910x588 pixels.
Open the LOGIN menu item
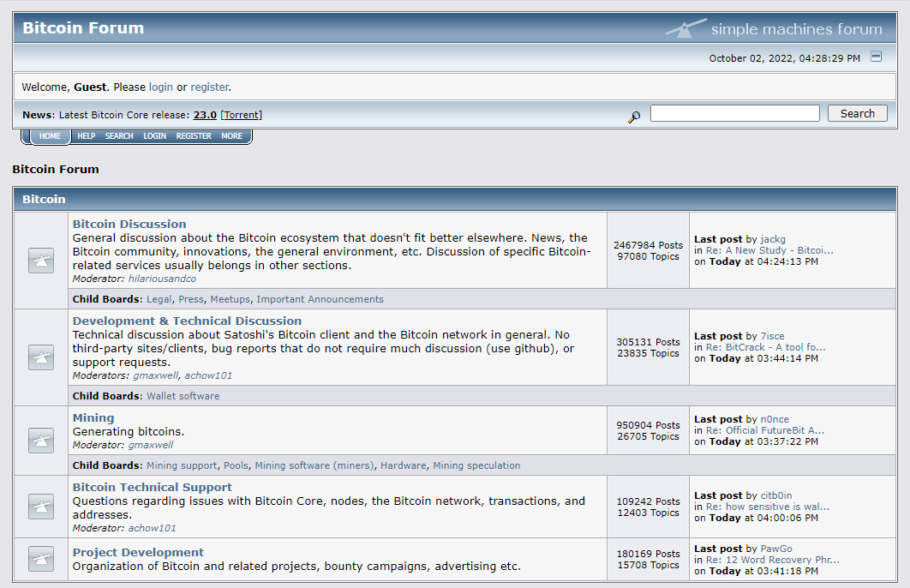(155, 136)
